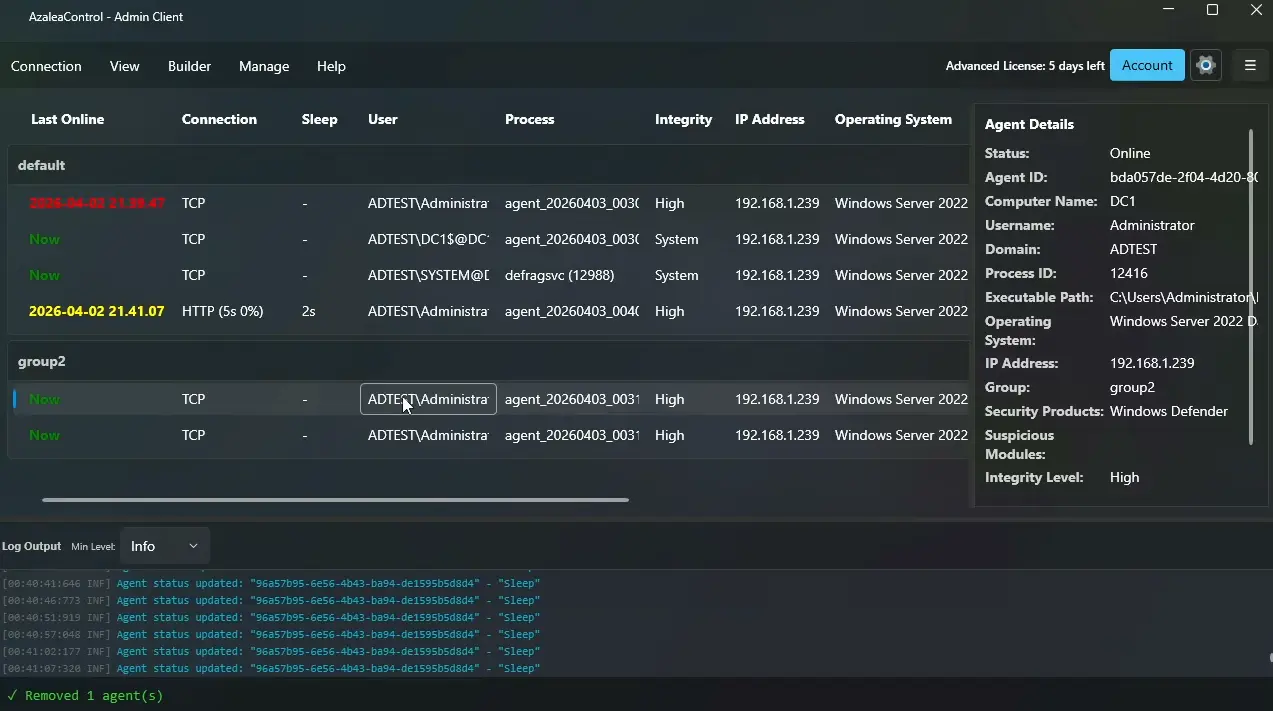Sort by the Sleep column header
The image size is (1273, 711).
point(319,119)
